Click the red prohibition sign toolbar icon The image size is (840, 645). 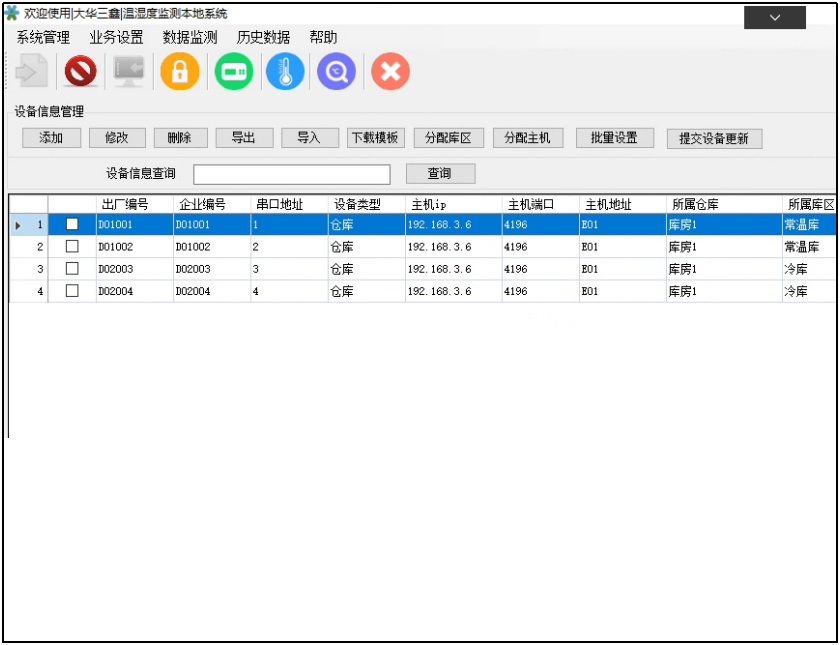[81, 72]
